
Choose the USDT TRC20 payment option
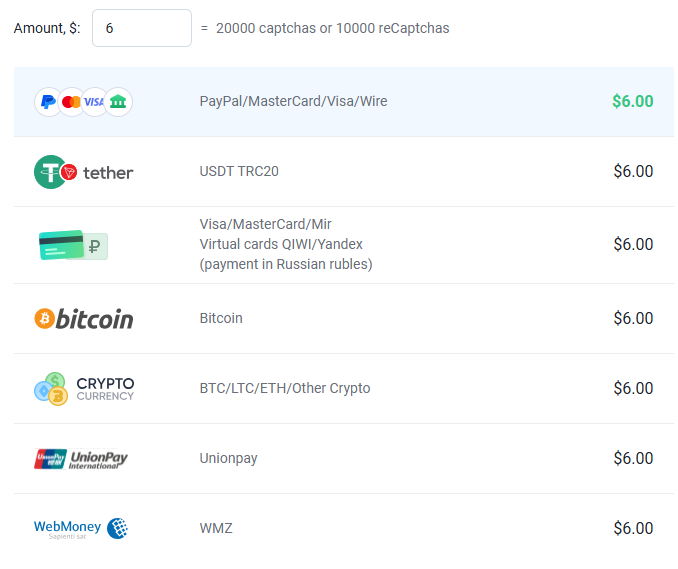tap(239, 171)
